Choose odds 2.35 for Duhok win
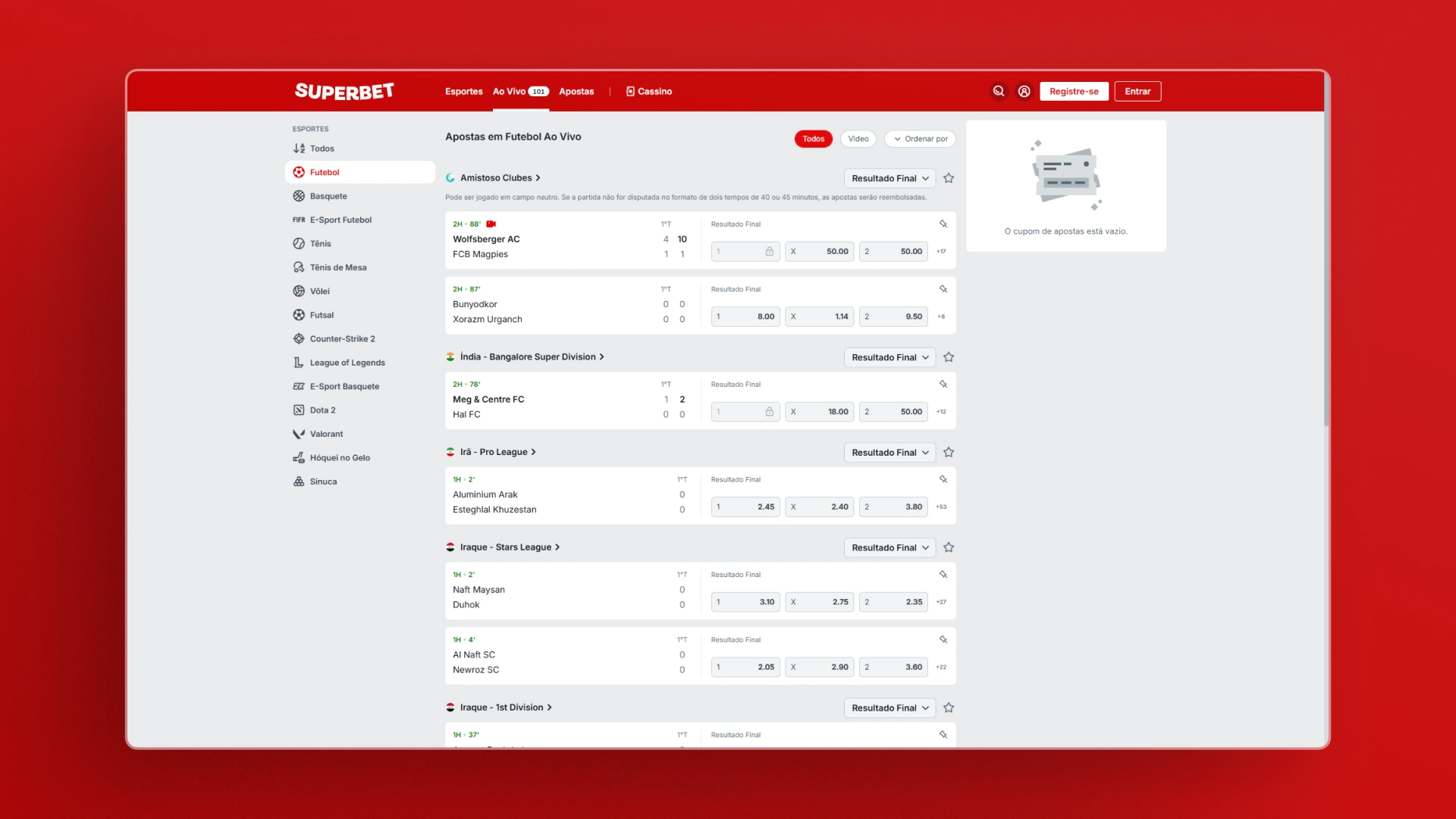Screen dimensions: 1456x819 click(893, 602)
